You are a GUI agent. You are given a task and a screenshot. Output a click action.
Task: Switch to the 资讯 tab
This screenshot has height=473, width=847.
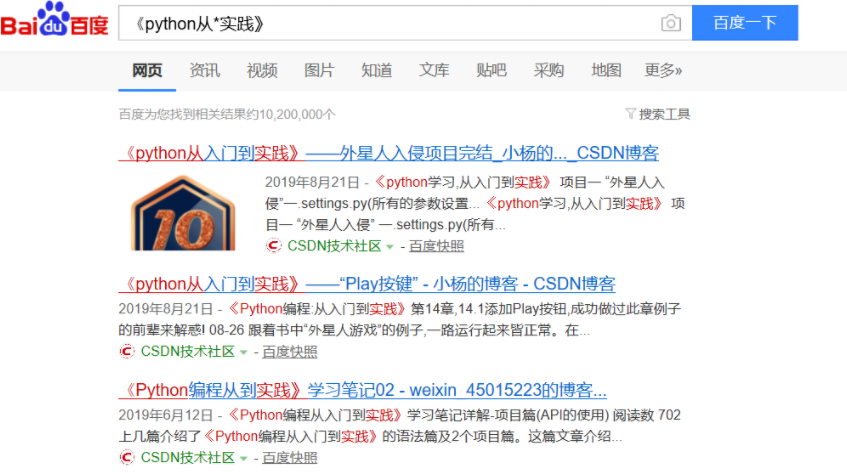click(205, 70)
